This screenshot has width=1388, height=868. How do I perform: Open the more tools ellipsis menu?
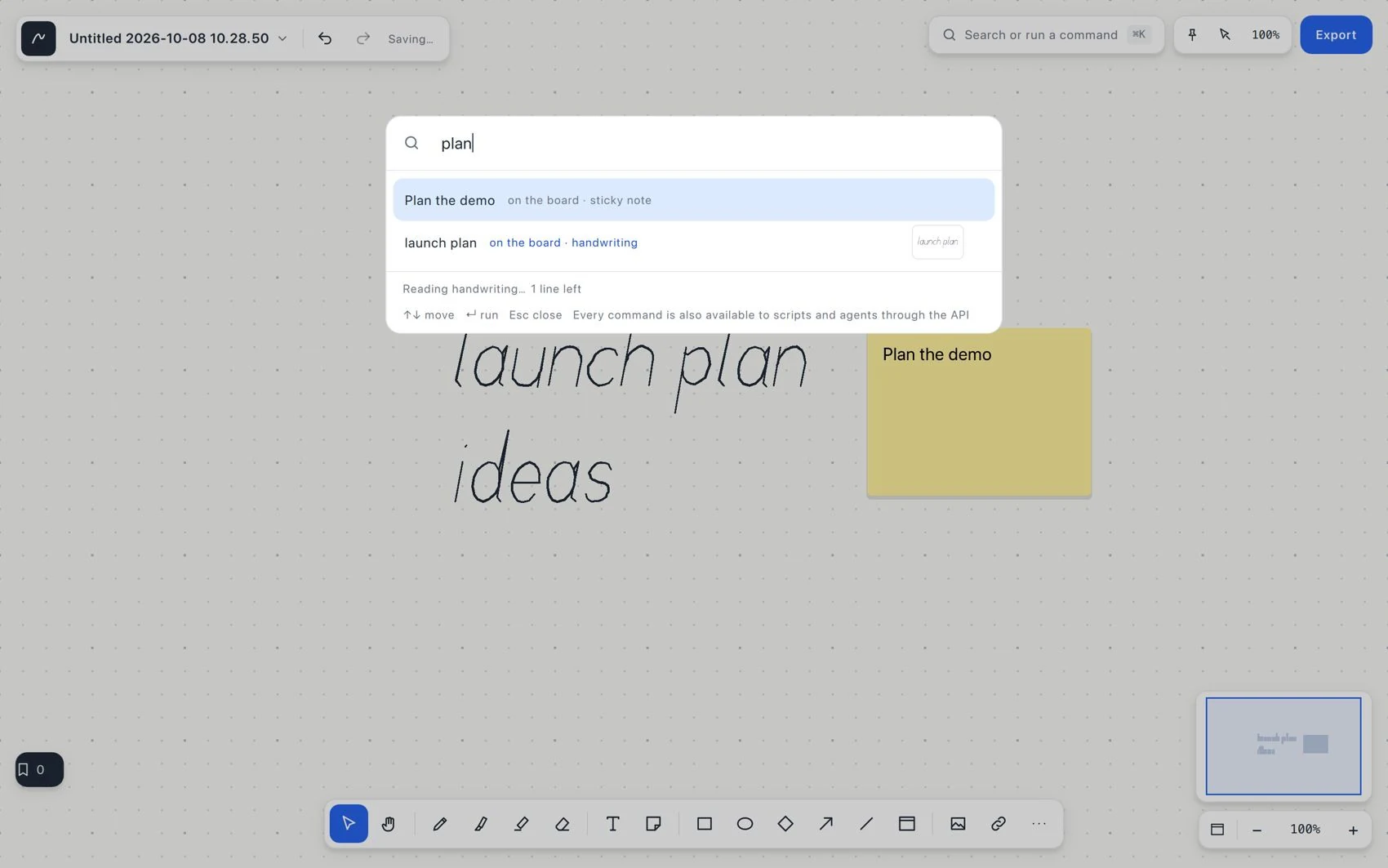pyautogui.click(x=1039, y=823)
